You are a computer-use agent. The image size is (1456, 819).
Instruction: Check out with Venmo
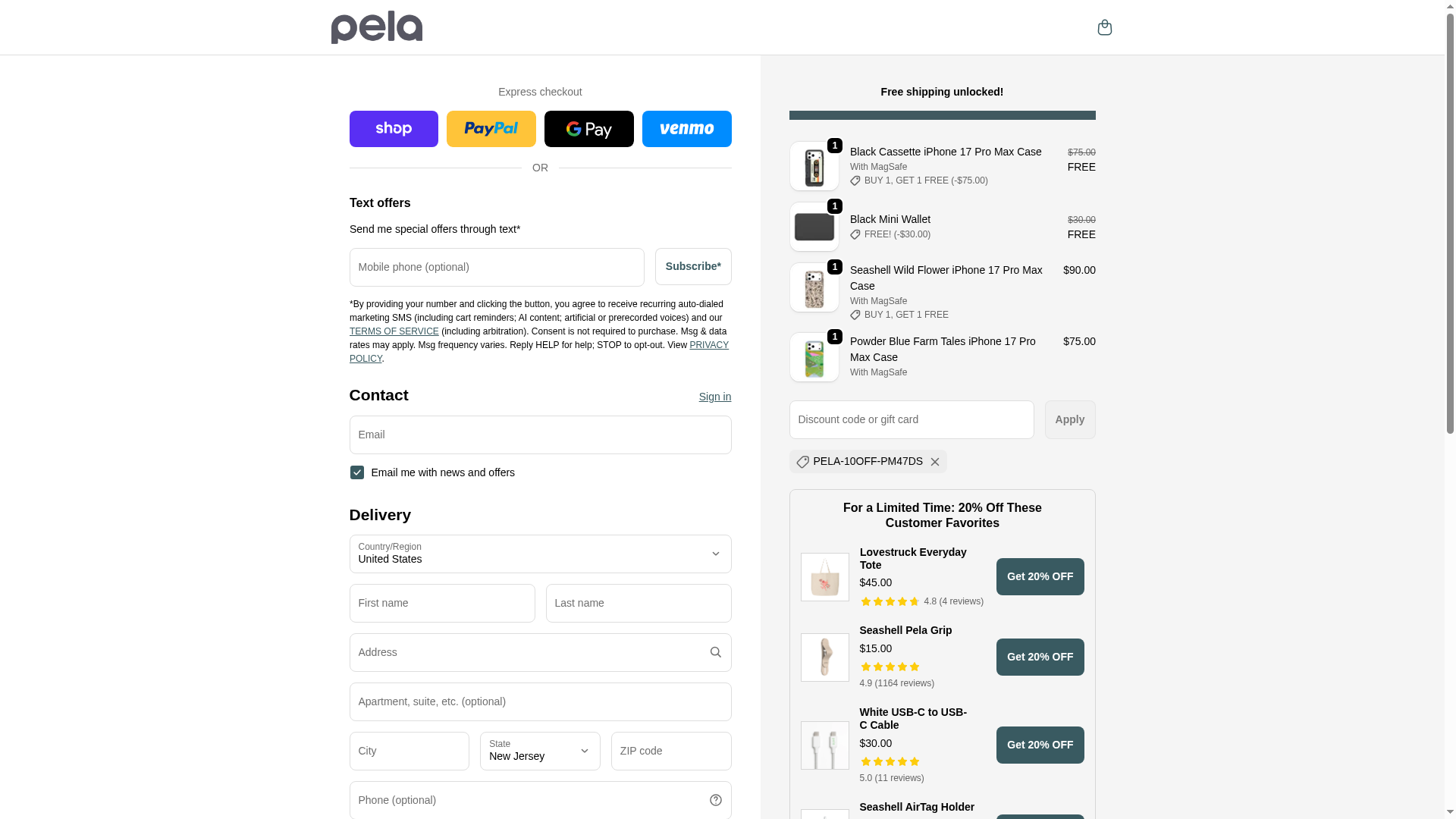pos(686,129)
